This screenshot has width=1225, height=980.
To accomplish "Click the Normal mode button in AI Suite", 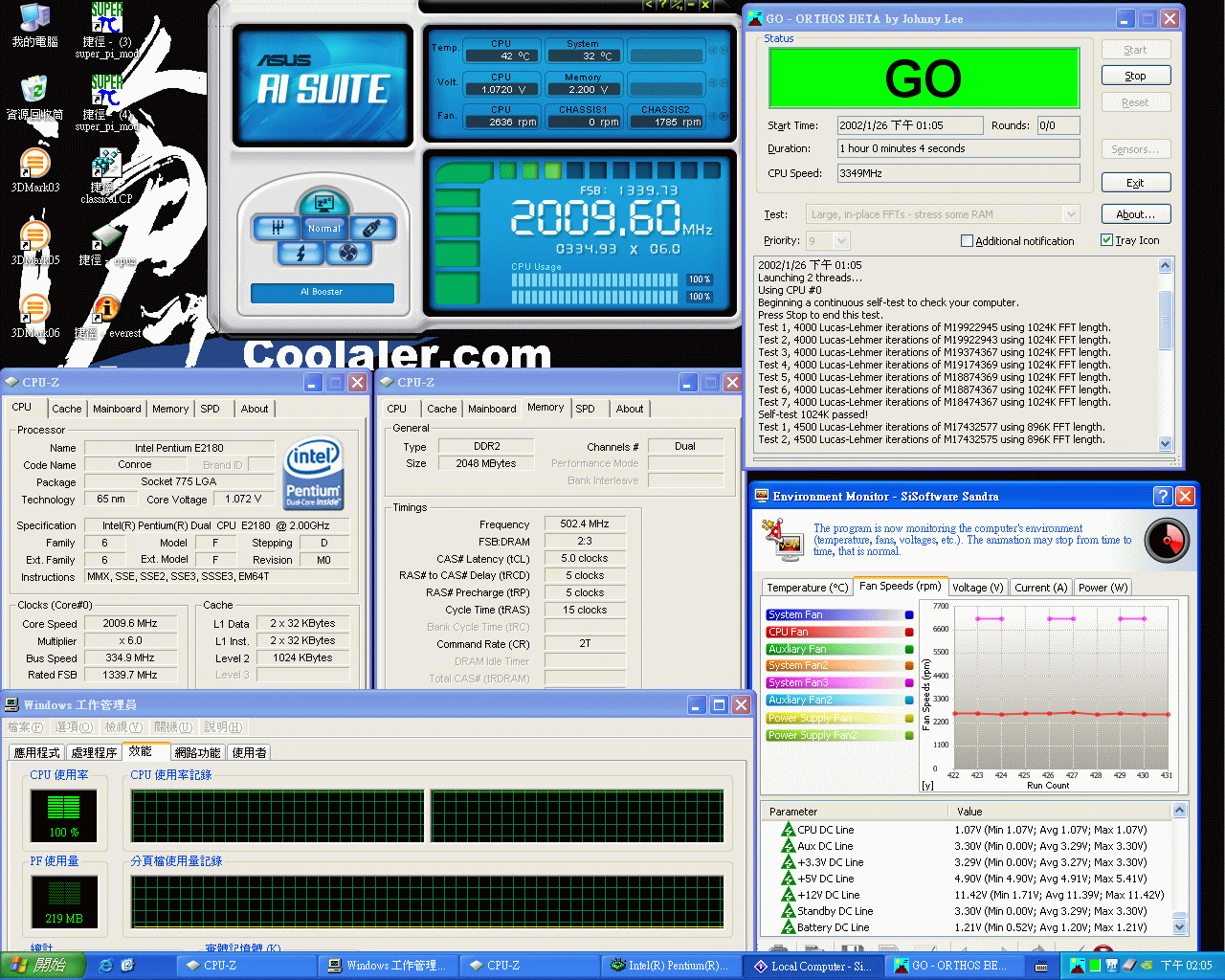I will pyautogui.click(x=324, y=228).
